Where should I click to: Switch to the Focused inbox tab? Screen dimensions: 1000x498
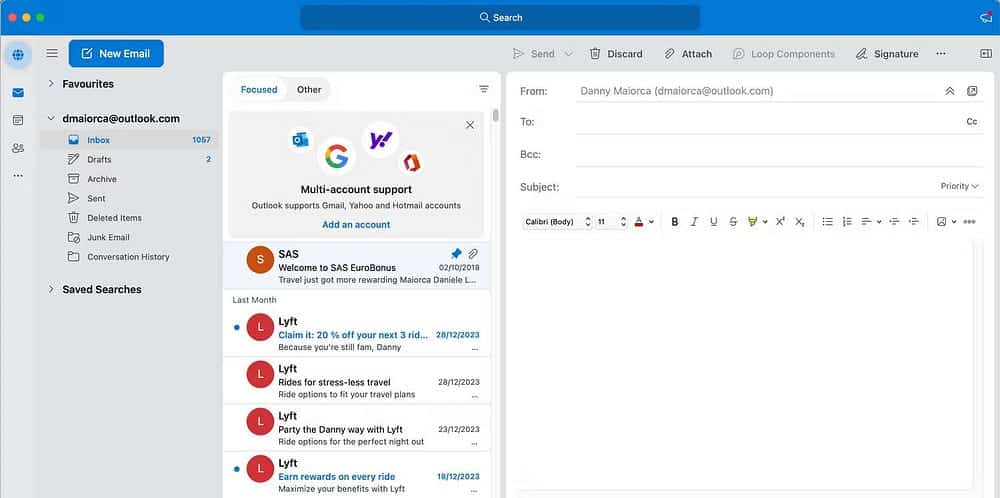[x=259, y=90]
